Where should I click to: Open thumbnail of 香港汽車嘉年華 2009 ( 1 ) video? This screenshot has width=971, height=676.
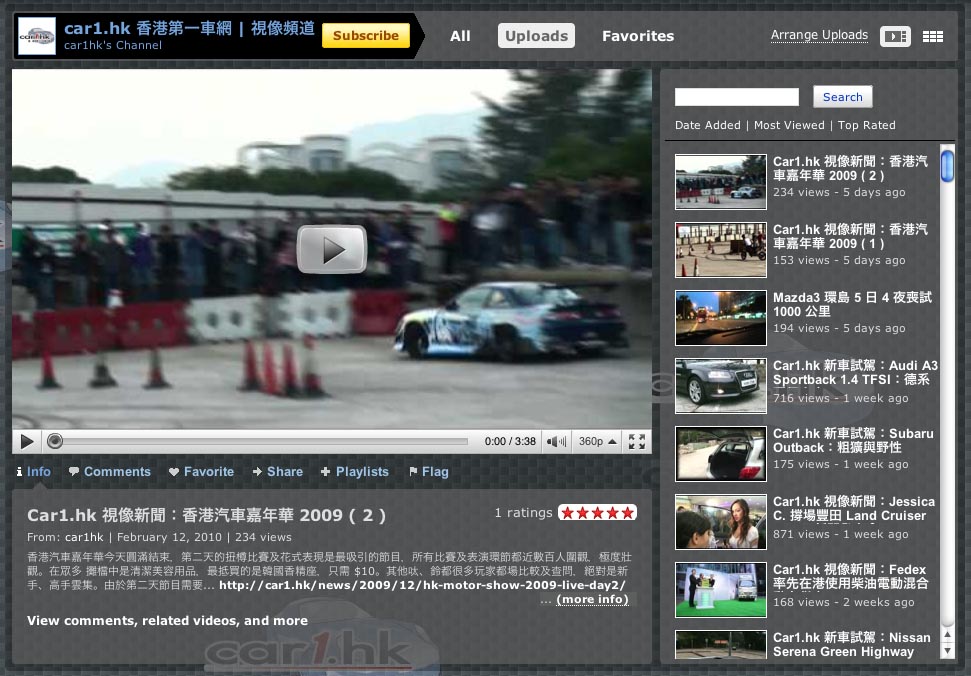721,250
